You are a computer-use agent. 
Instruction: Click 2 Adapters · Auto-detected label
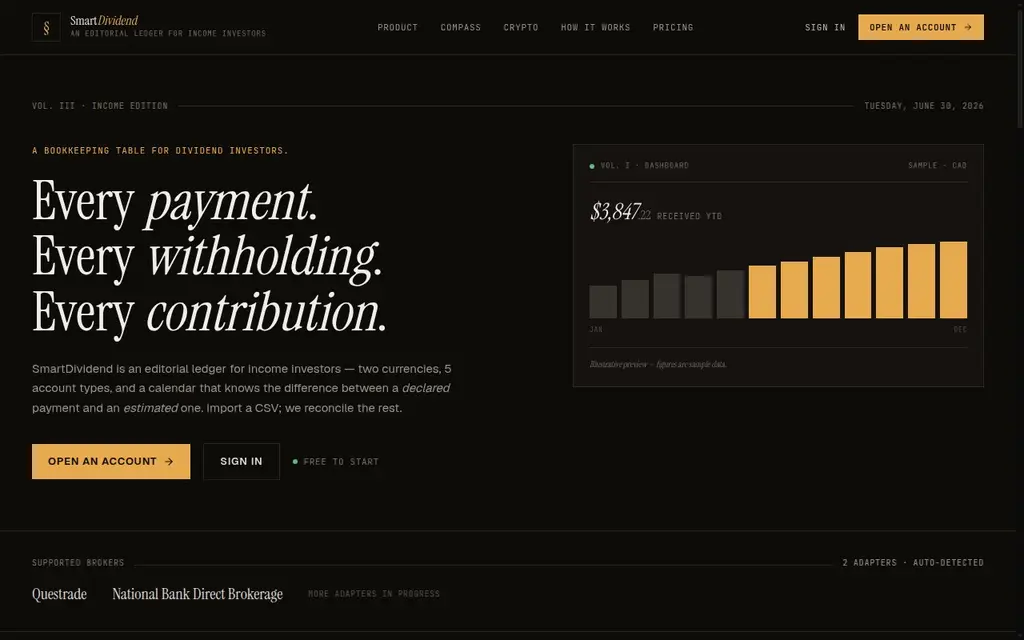pos(913,562)
